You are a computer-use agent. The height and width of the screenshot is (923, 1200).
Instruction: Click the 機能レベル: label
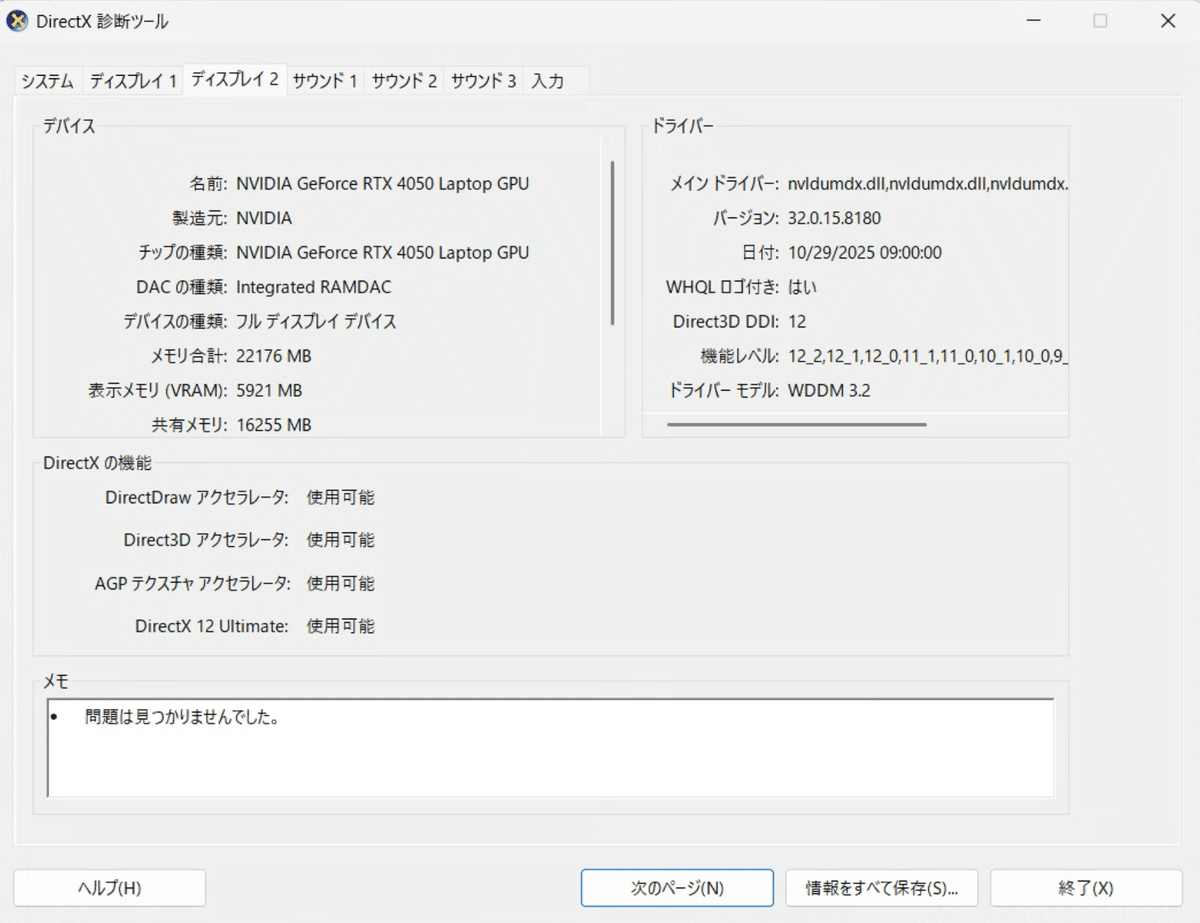coord(741,356)
